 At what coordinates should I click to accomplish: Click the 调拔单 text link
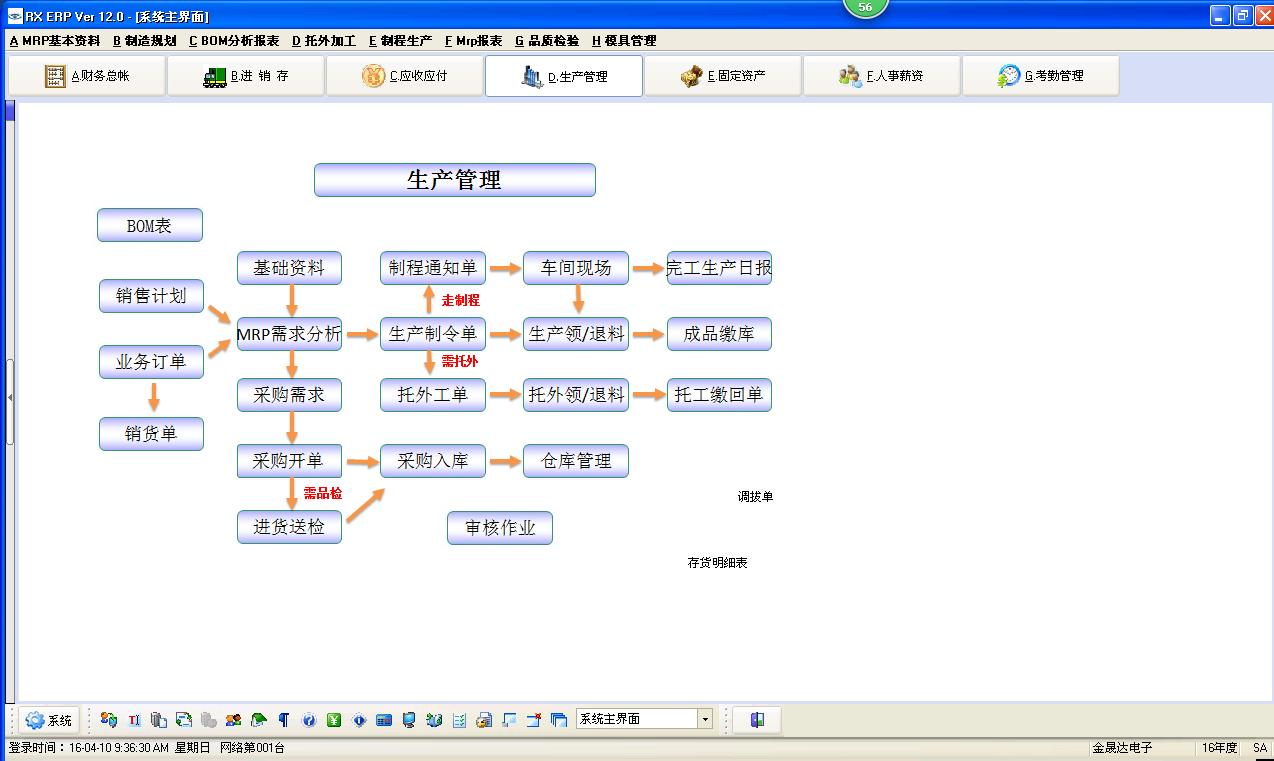755,497
